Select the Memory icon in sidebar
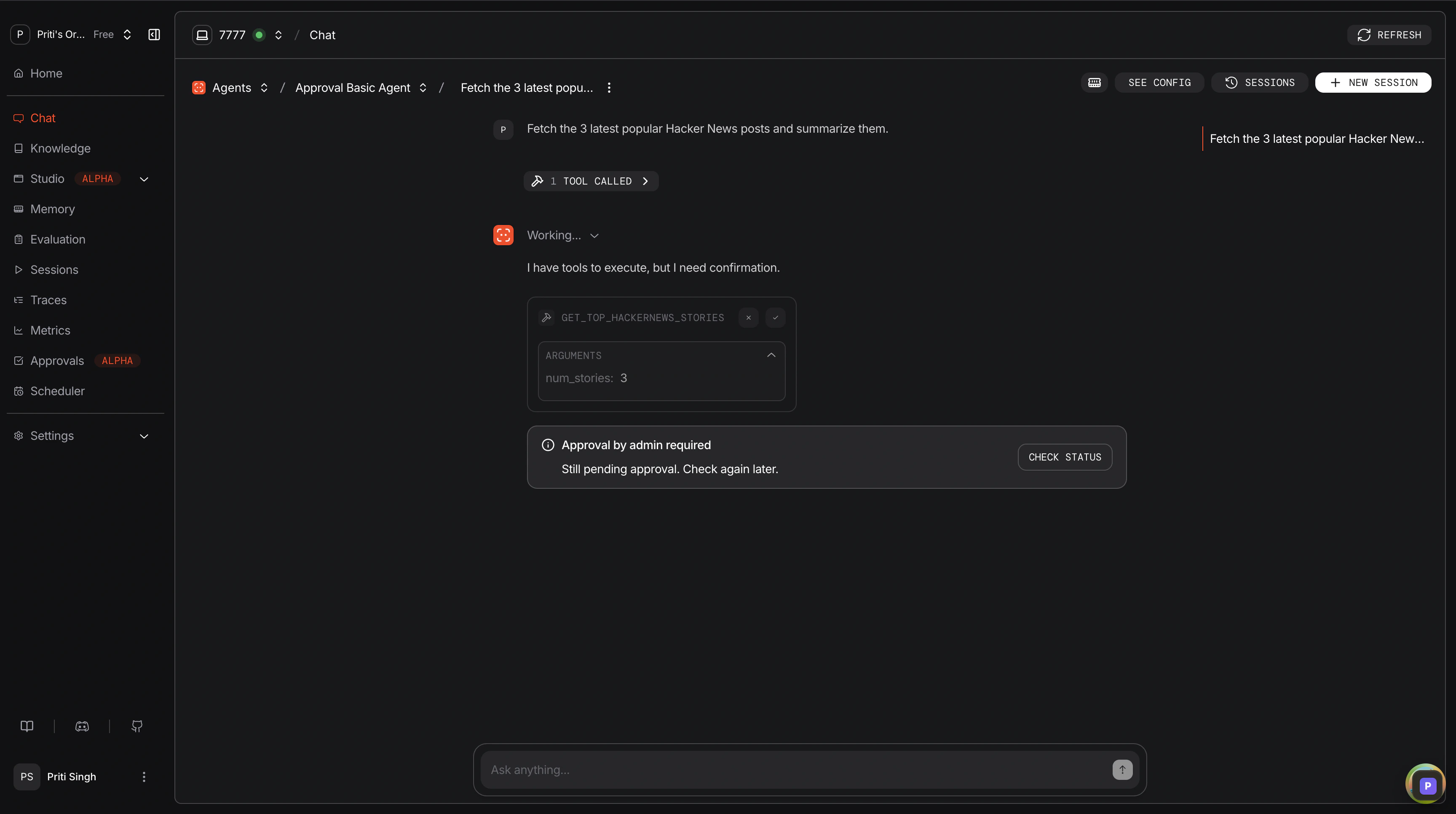The width and height of the screenshot is (1456, 814). click(18, 209)
